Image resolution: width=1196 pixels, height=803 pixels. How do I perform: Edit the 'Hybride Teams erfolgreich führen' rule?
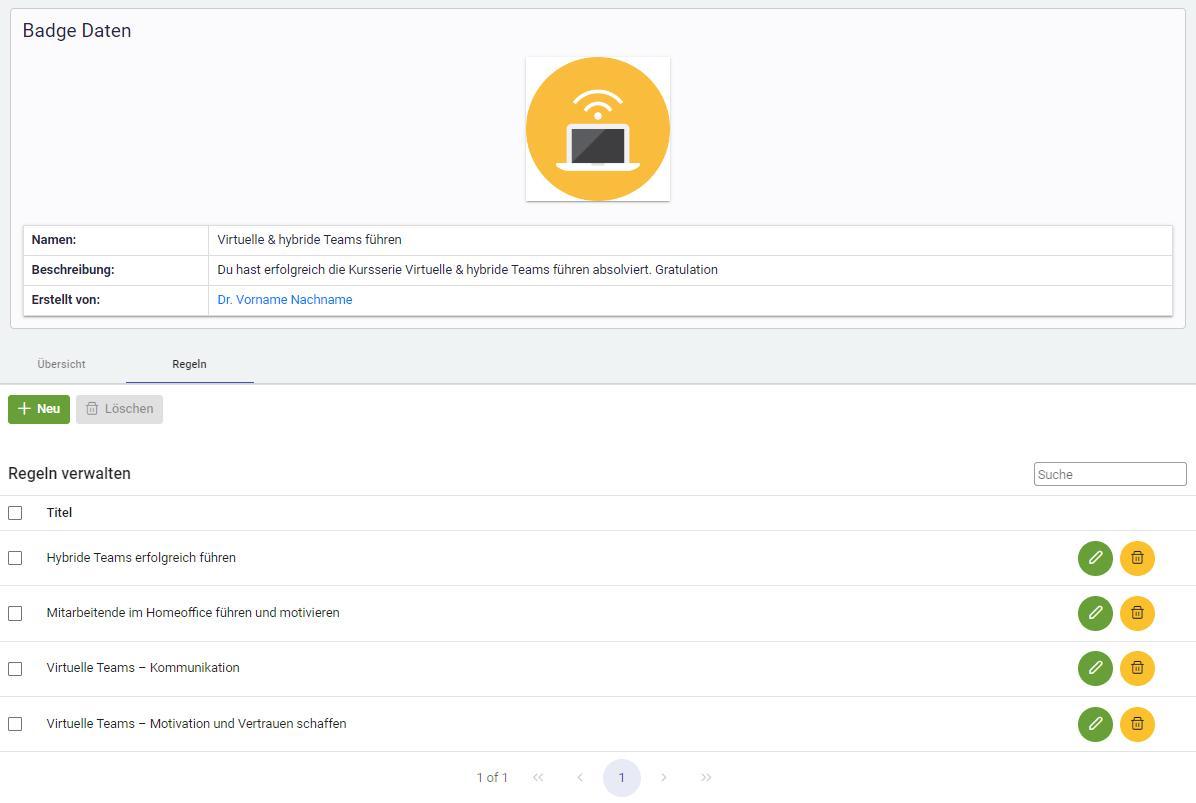[1095, 558]
